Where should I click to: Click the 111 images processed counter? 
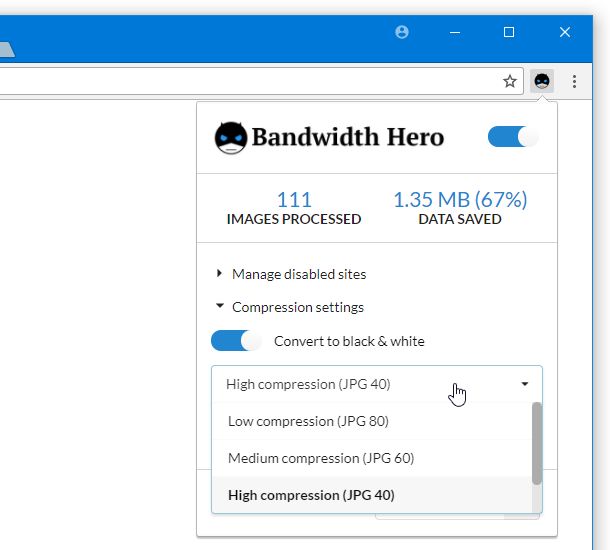[x=294, y=200]
